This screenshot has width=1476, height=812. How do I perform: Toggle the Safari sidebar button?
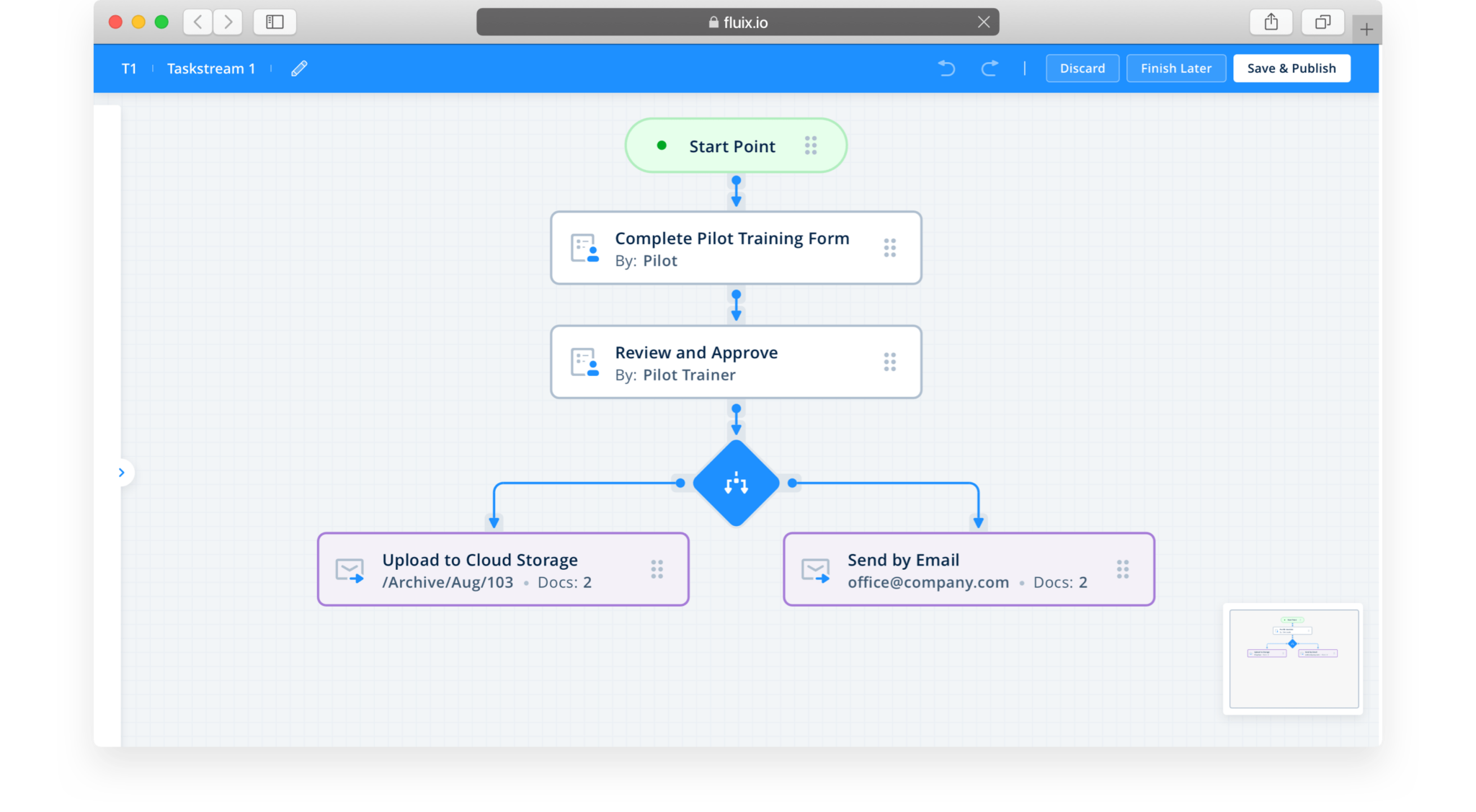point(275,22)
